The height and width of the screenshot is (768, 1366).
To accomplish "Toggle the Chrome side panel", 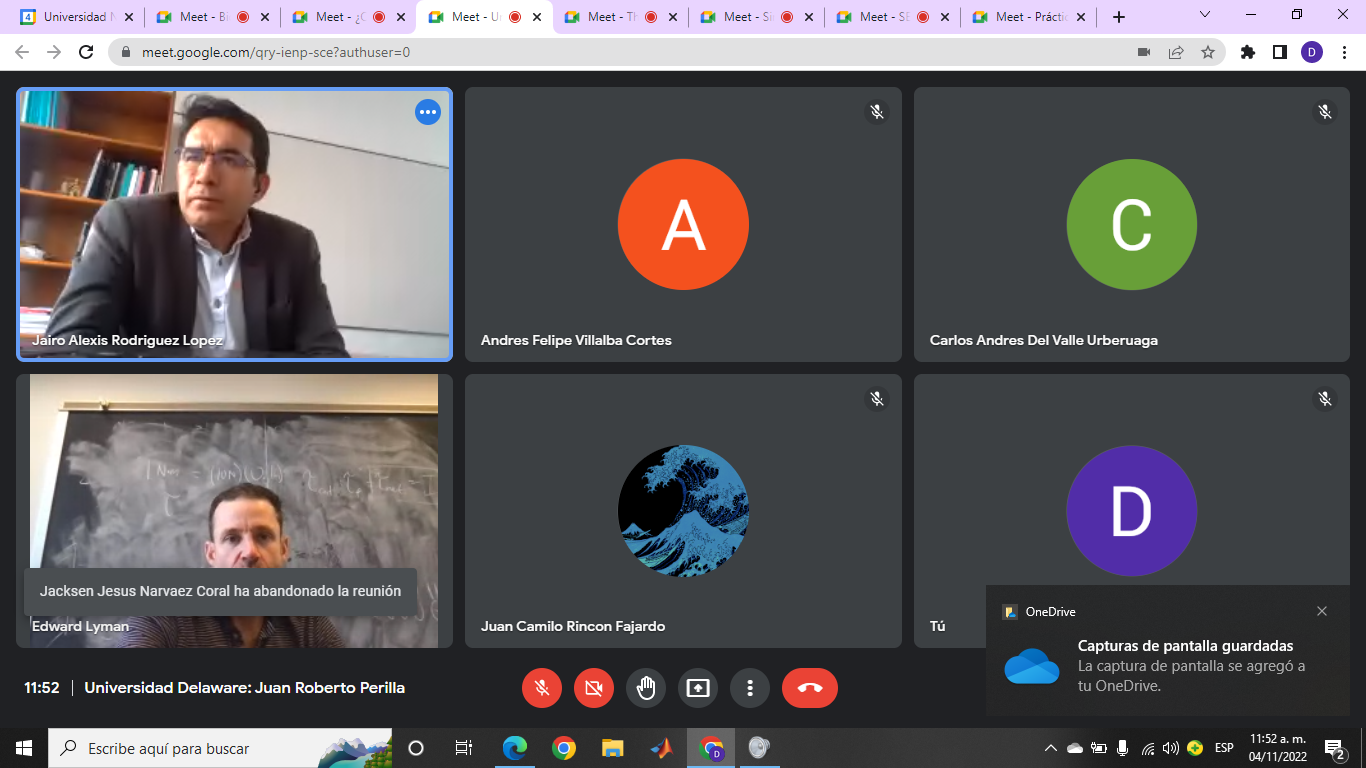I will [x=1280, y=52].
